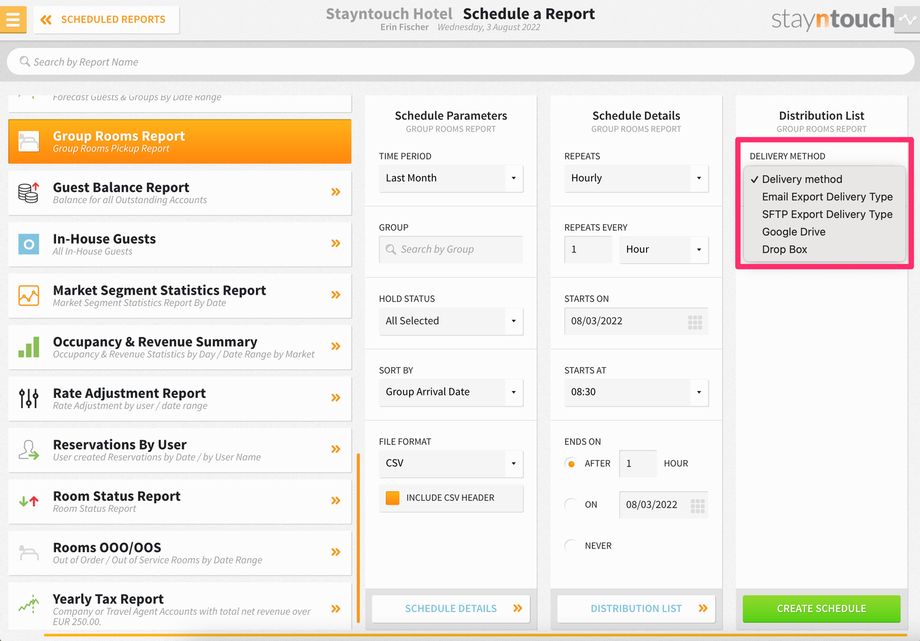
Task: Click the user icon for Reservations By User
Action: [28, 450]
